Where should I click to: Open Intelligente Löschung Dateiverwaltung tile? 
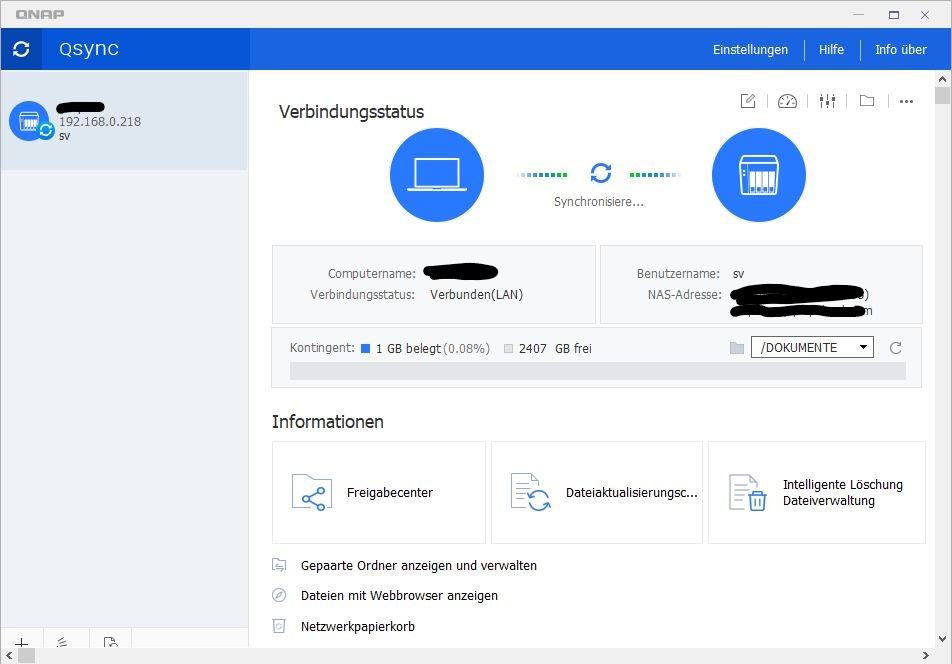(x=817, y=492)
